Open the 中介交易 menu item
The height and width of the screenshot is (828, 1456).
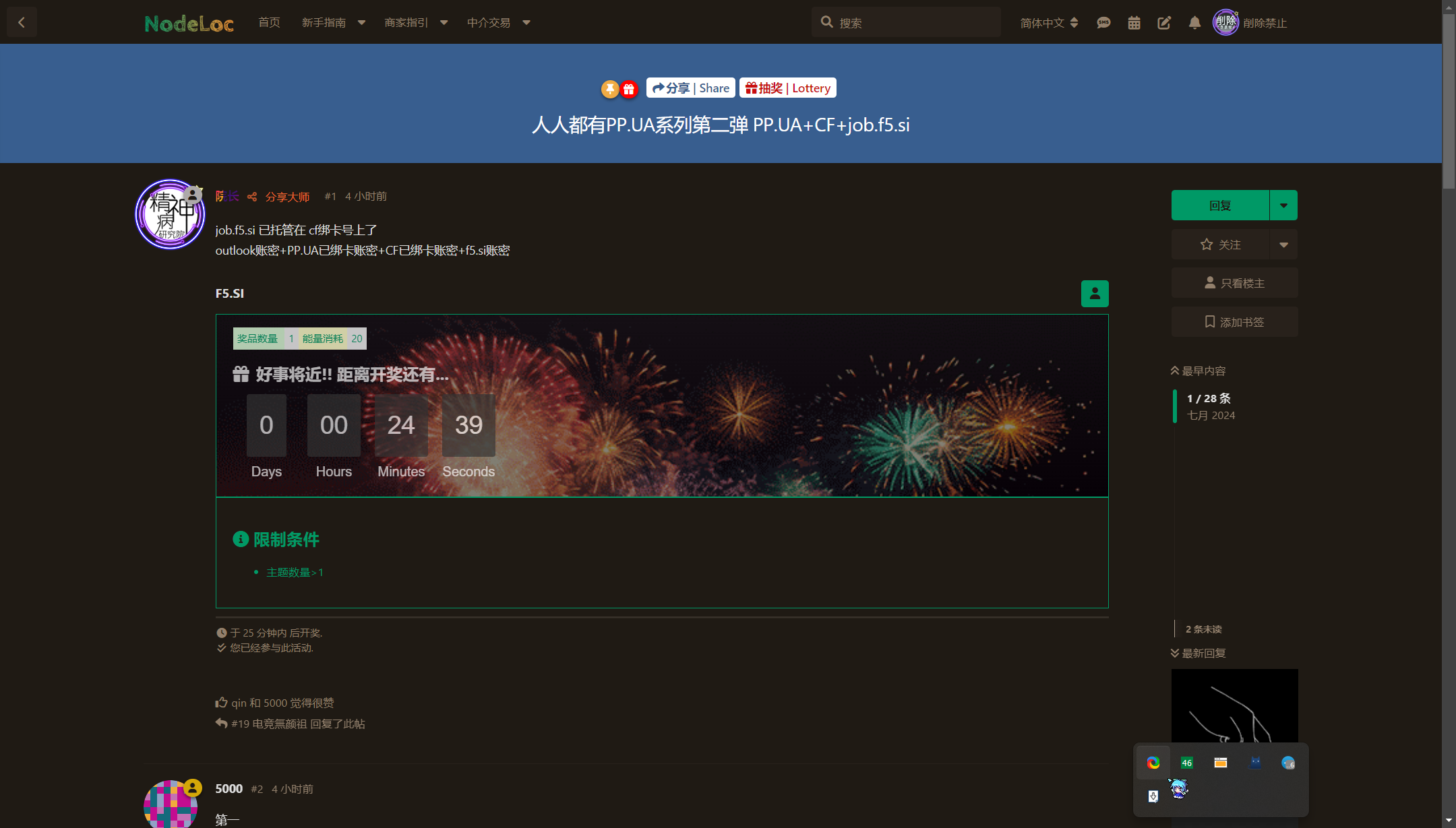click(x=489, y=22)
